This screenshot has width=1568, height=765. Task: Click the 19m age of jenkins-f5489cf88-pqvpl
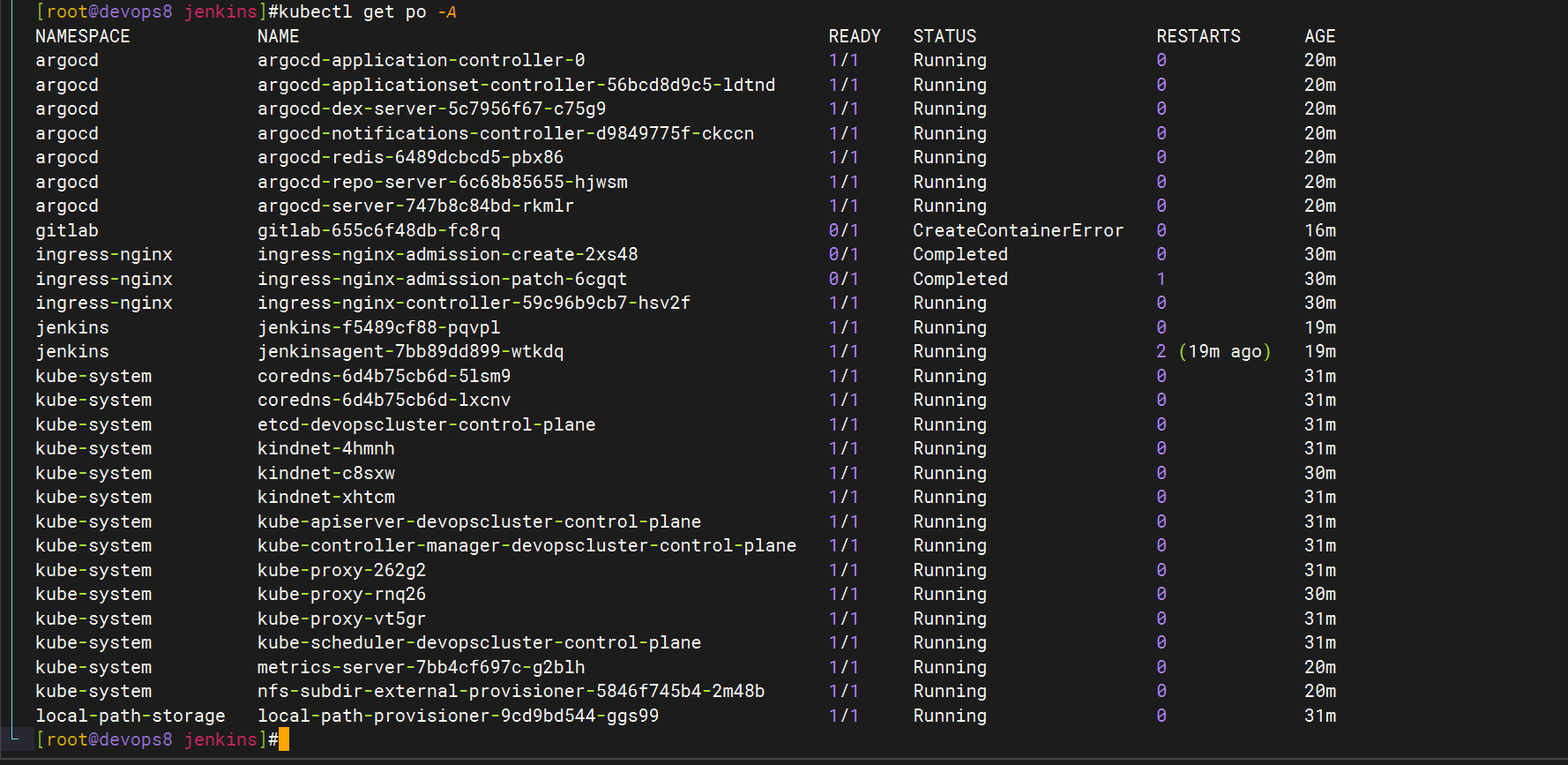[1320, 327]
